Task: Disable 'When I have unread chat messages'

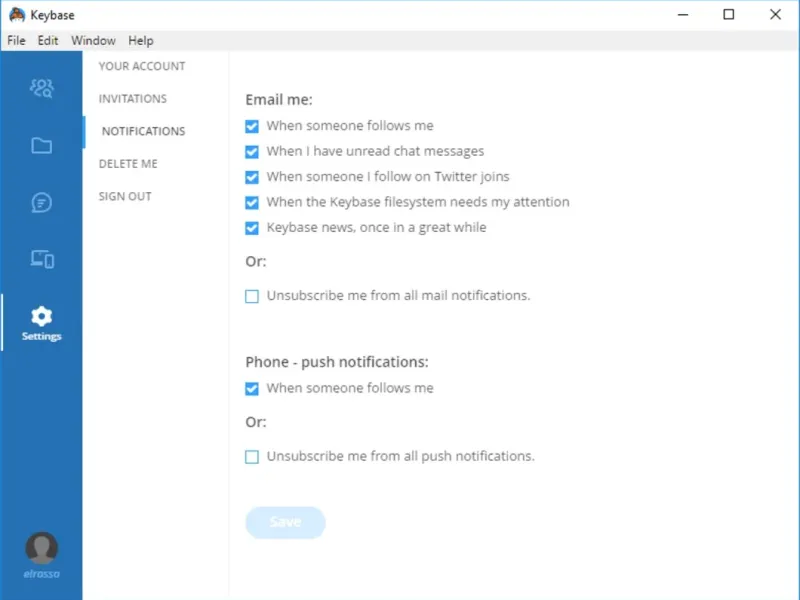Action: click(252, 152)
